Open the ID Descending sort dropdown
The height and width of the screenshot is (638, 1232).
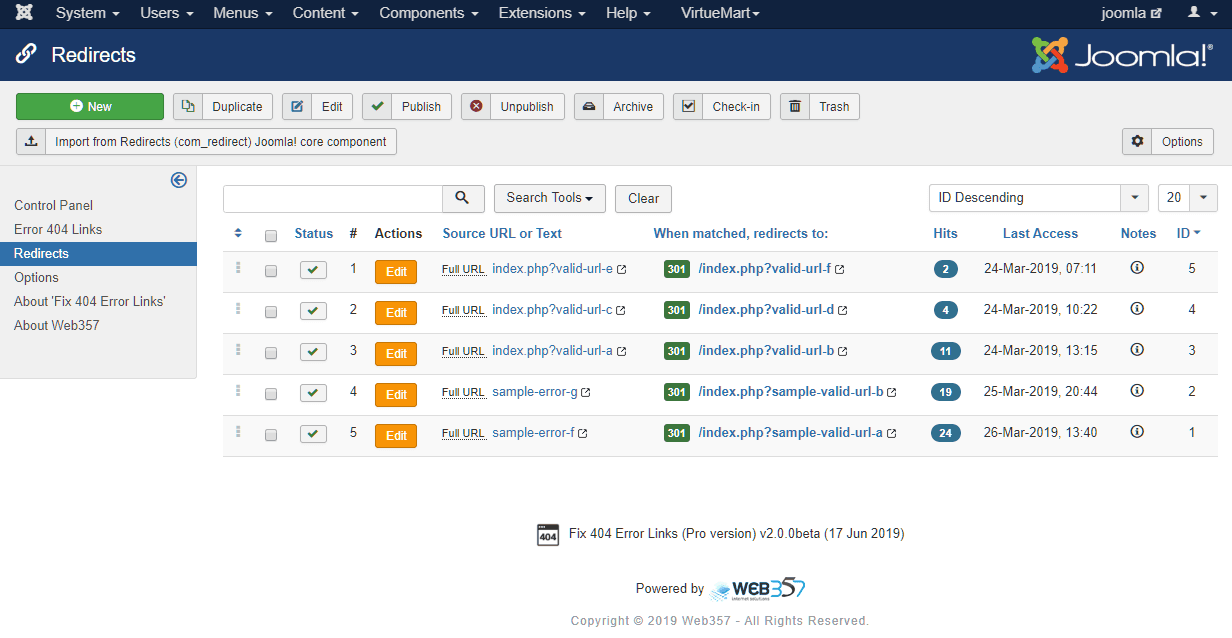[x=1038, y=198]
